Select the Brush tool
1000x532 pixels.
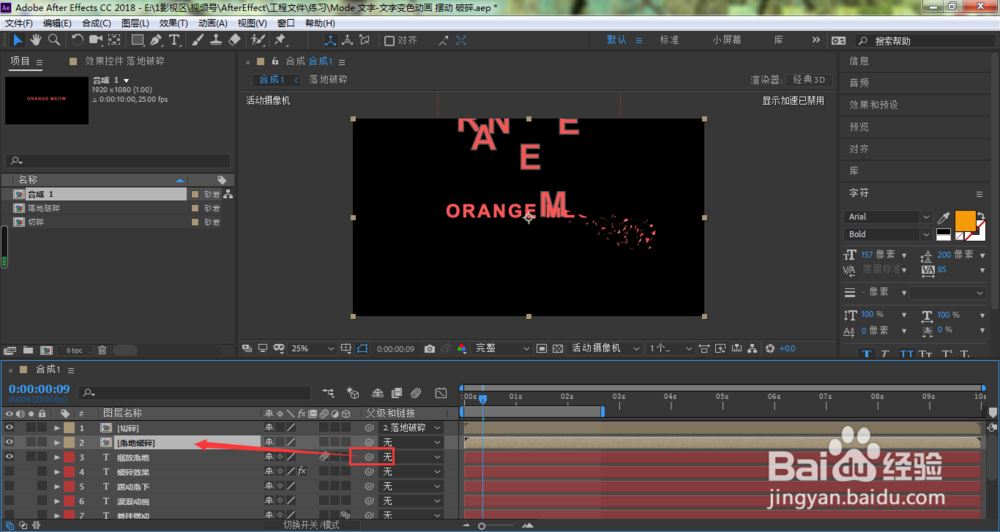[x=198, y=40]
